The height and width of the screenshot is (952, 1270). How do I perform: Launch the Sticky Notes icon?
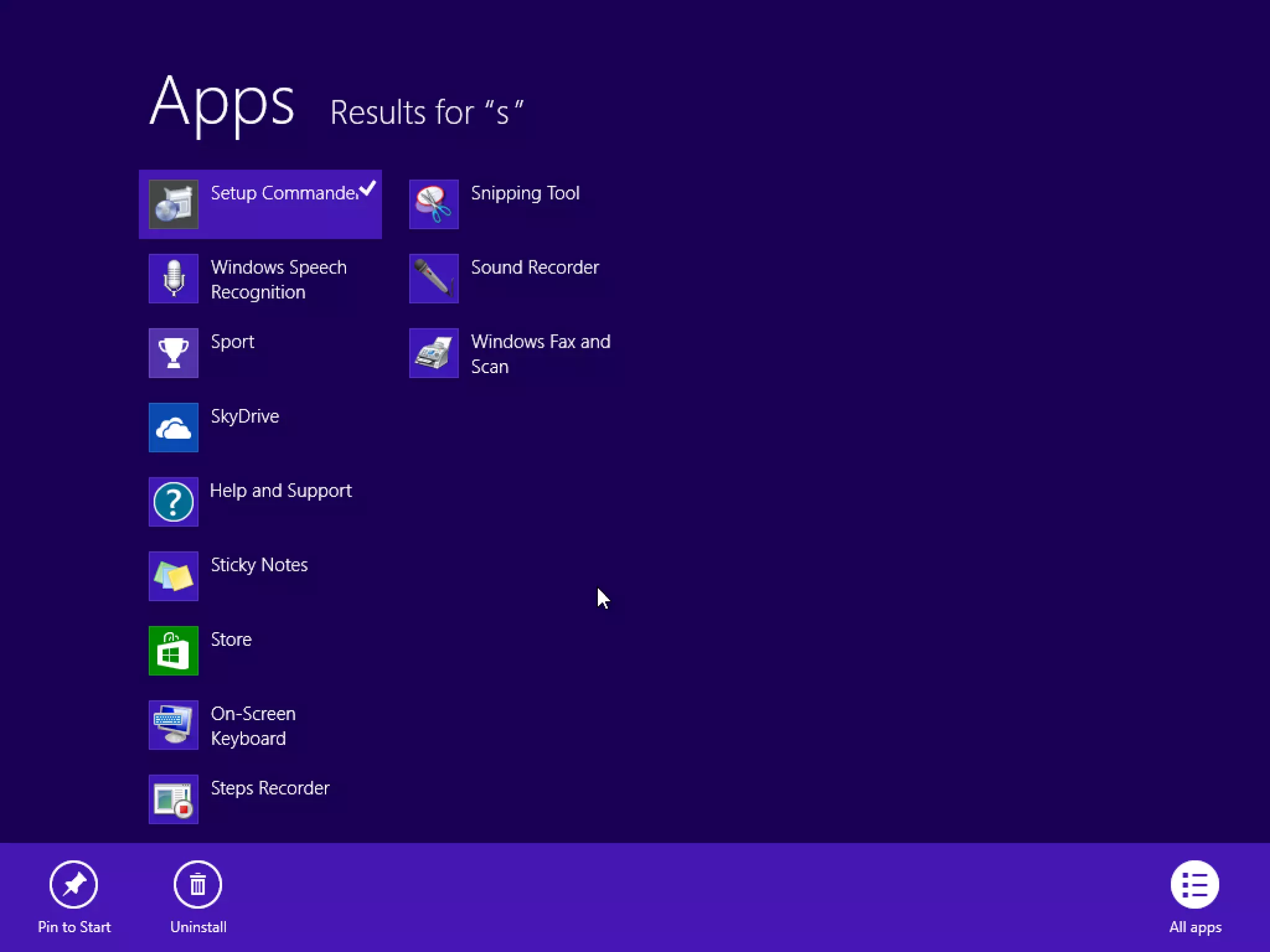click(174, 576)
